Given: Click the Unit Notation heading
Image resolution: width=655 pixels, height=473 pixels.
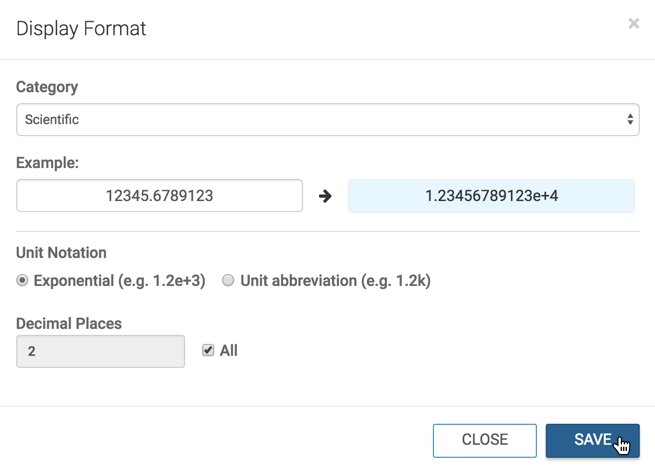Looking at the screenshot, I should pos(61,253).
